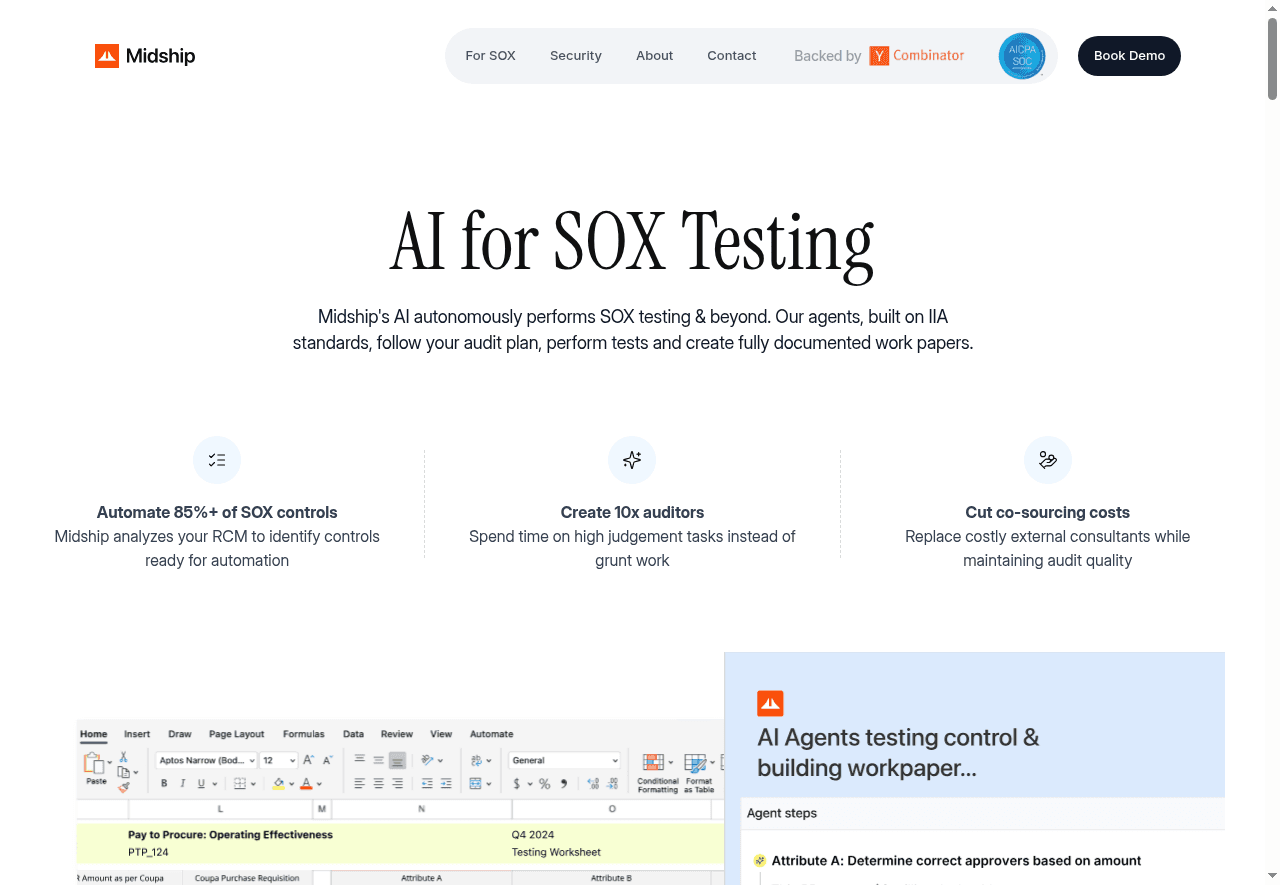Open the For SOX navigation item
Viewport: 1280px width, 885px height.
click(490, 56)
